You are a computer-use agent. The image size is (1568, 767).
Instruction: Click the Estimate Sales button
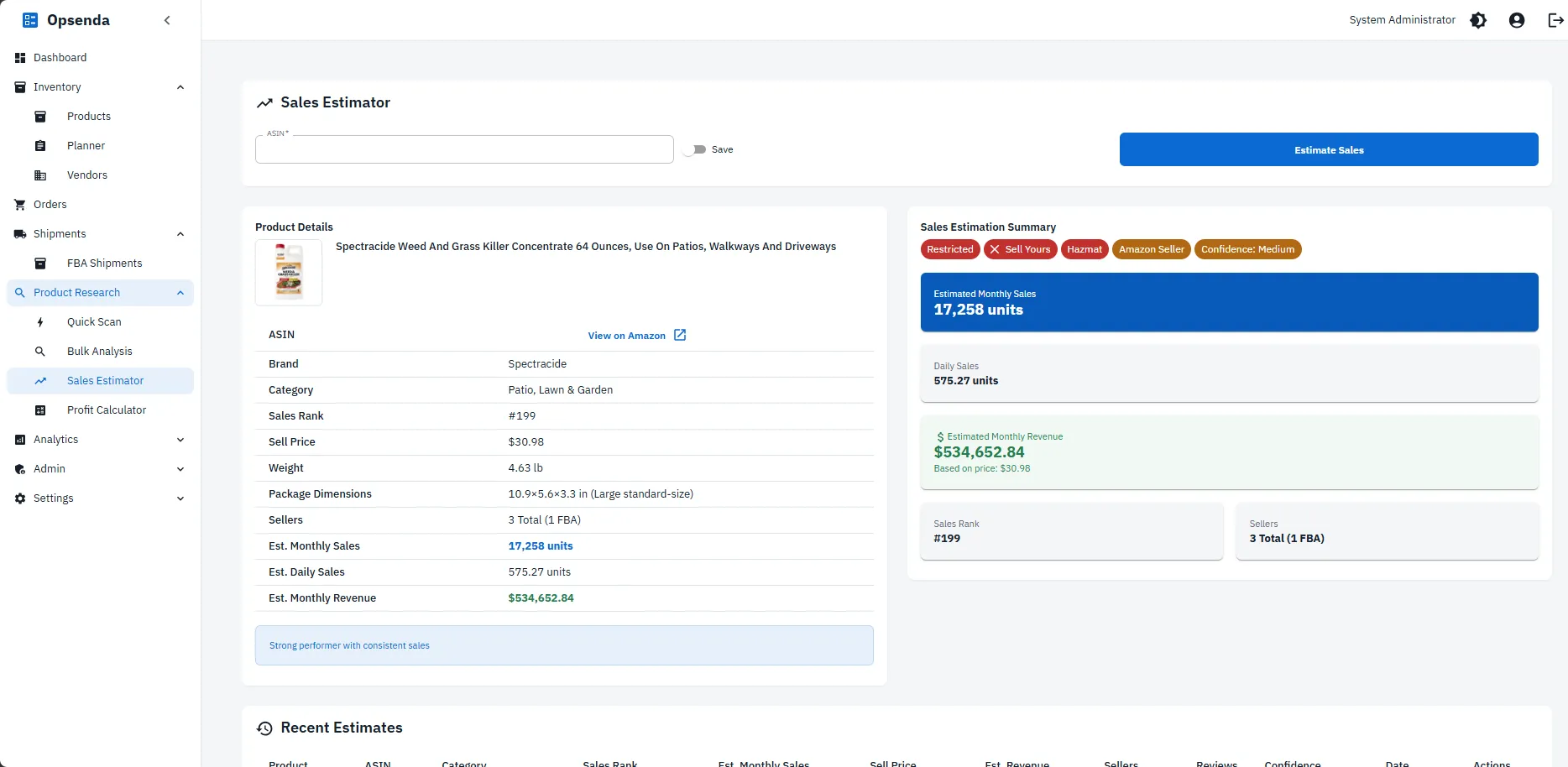coord(1329,149)
